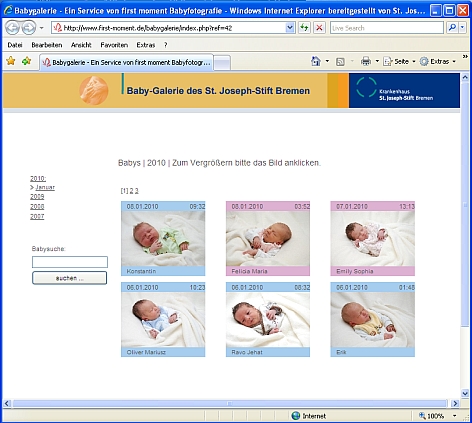Viewport: 472px width, 423px height.
Task: Click the horizontal scrollbar thumb
Action: (x=229, y=403)
